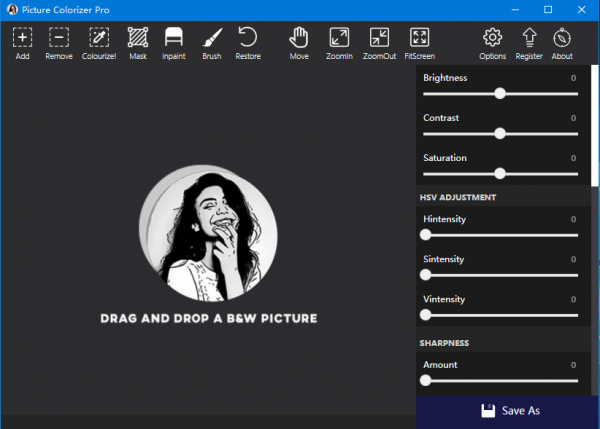Select the Mask tool
Image resolution: width=600 pixels, height=429 pixels.
[x=137, y=38]
